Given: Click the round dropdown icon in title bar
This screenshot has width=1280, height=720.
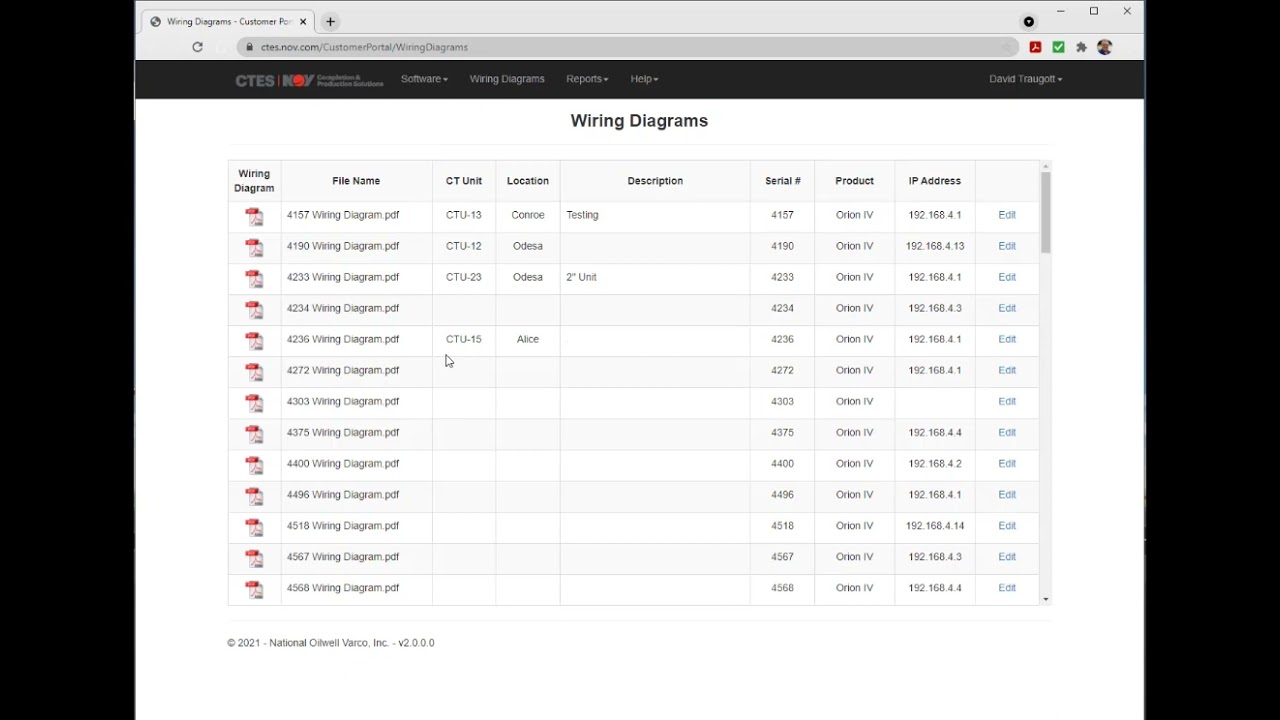Looking at the screenshot, I should click(1028, 22).
